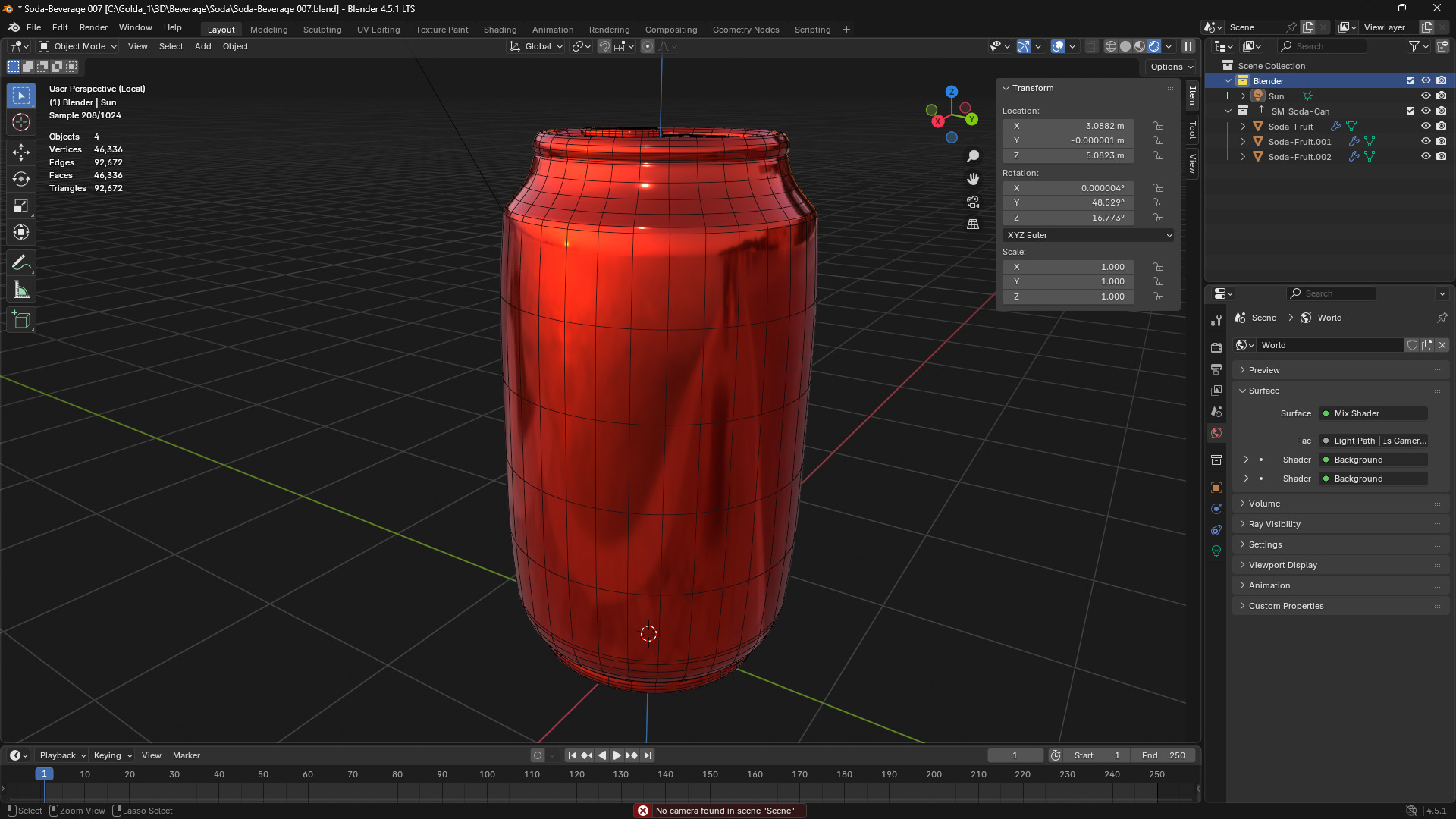
Task: Click the X location value slider
Action: pyautogui.click(x=1068, y=126)
